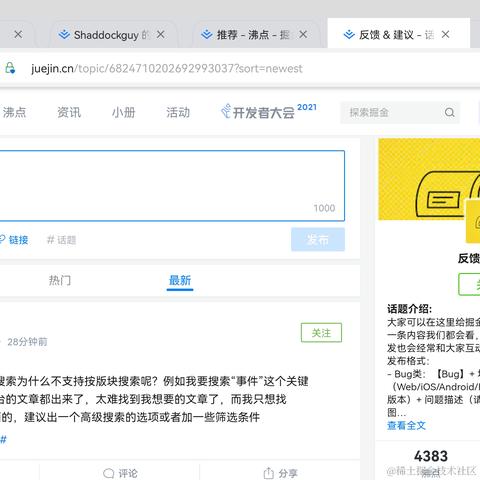480x480 pixels.
Task: Open the 小册 navigation item
Action: (x=123, y=112)
